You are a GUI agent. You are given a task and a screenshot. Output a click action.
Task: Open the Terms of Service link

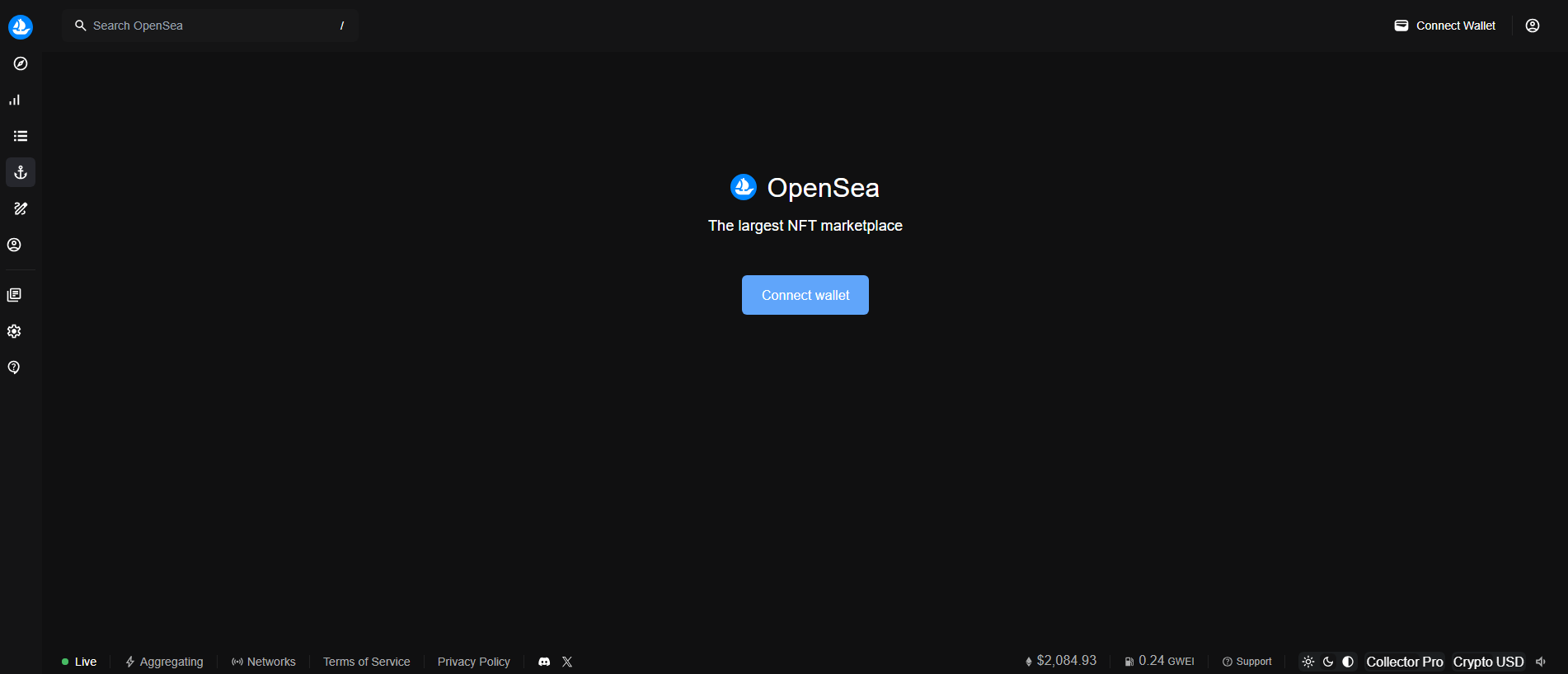point(367,662)
